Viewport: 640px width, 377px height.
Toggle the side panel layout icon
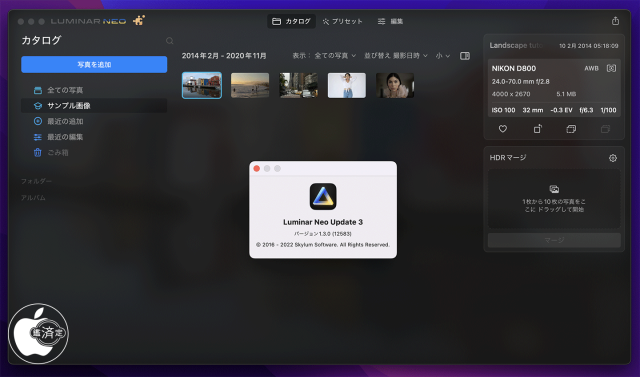pos(464,56)
